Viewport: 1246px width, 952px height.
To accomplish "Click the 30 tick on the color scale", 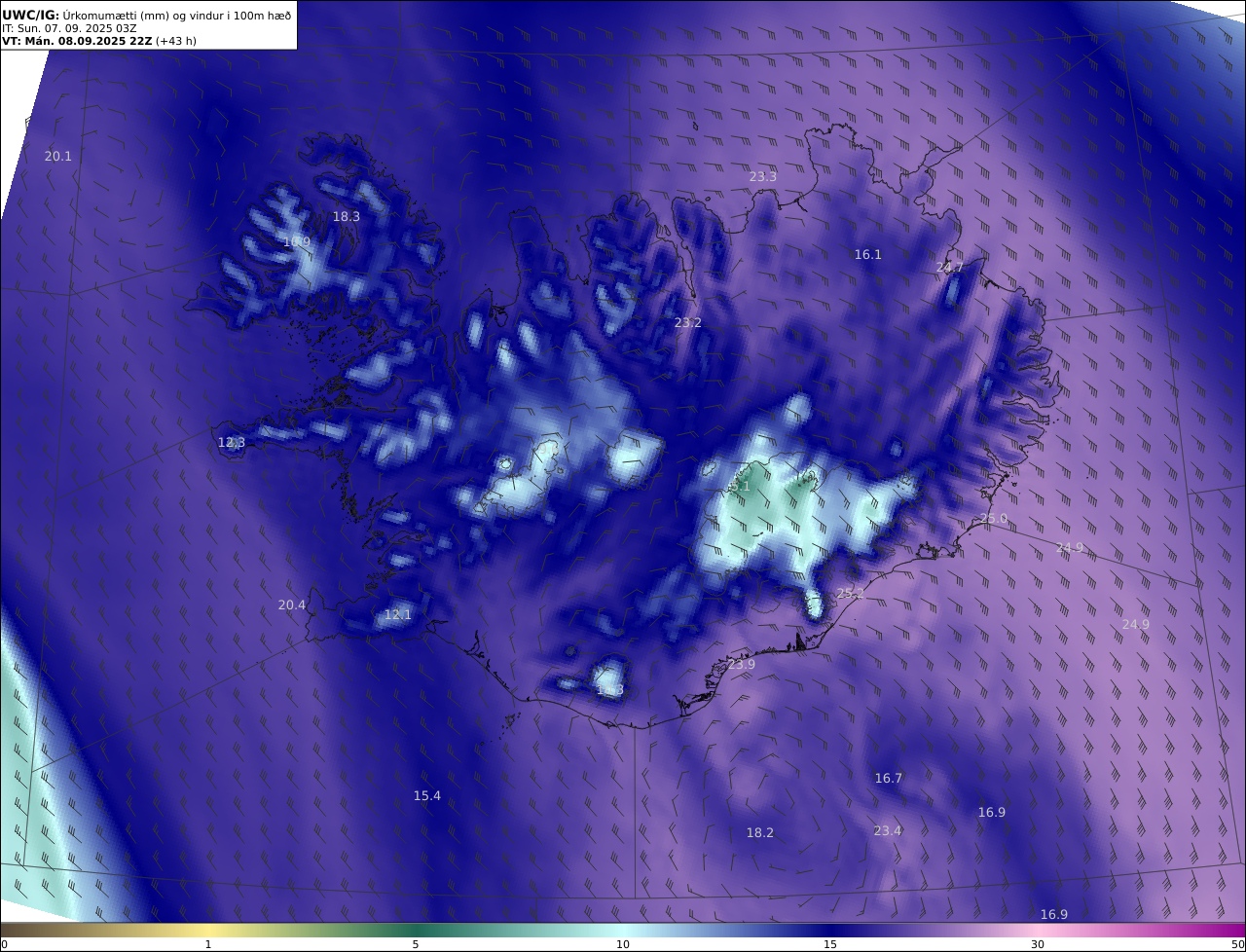I will coord(1038,944).
